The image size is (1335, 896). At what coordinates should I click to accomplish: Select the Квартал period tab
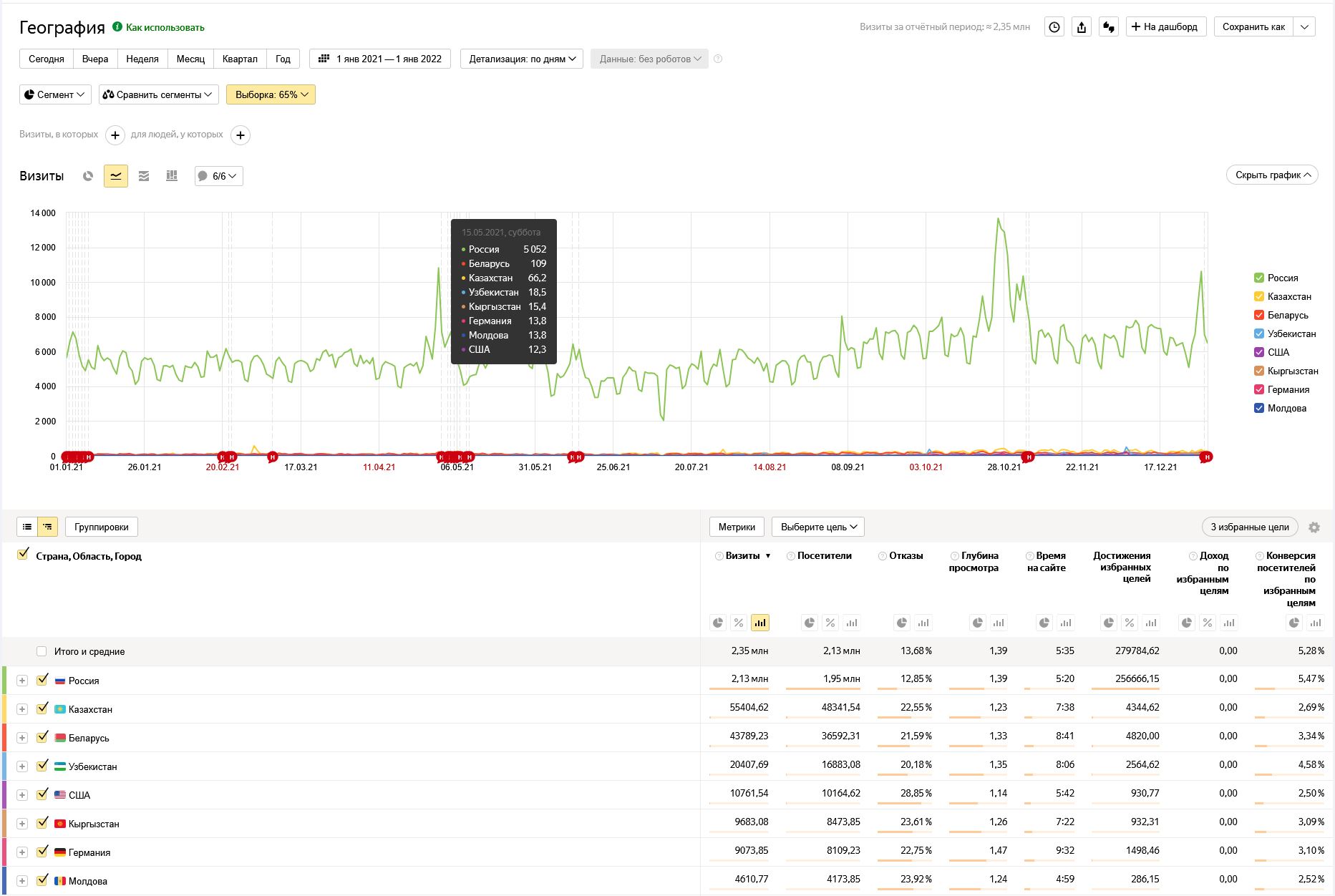(240, 59)
